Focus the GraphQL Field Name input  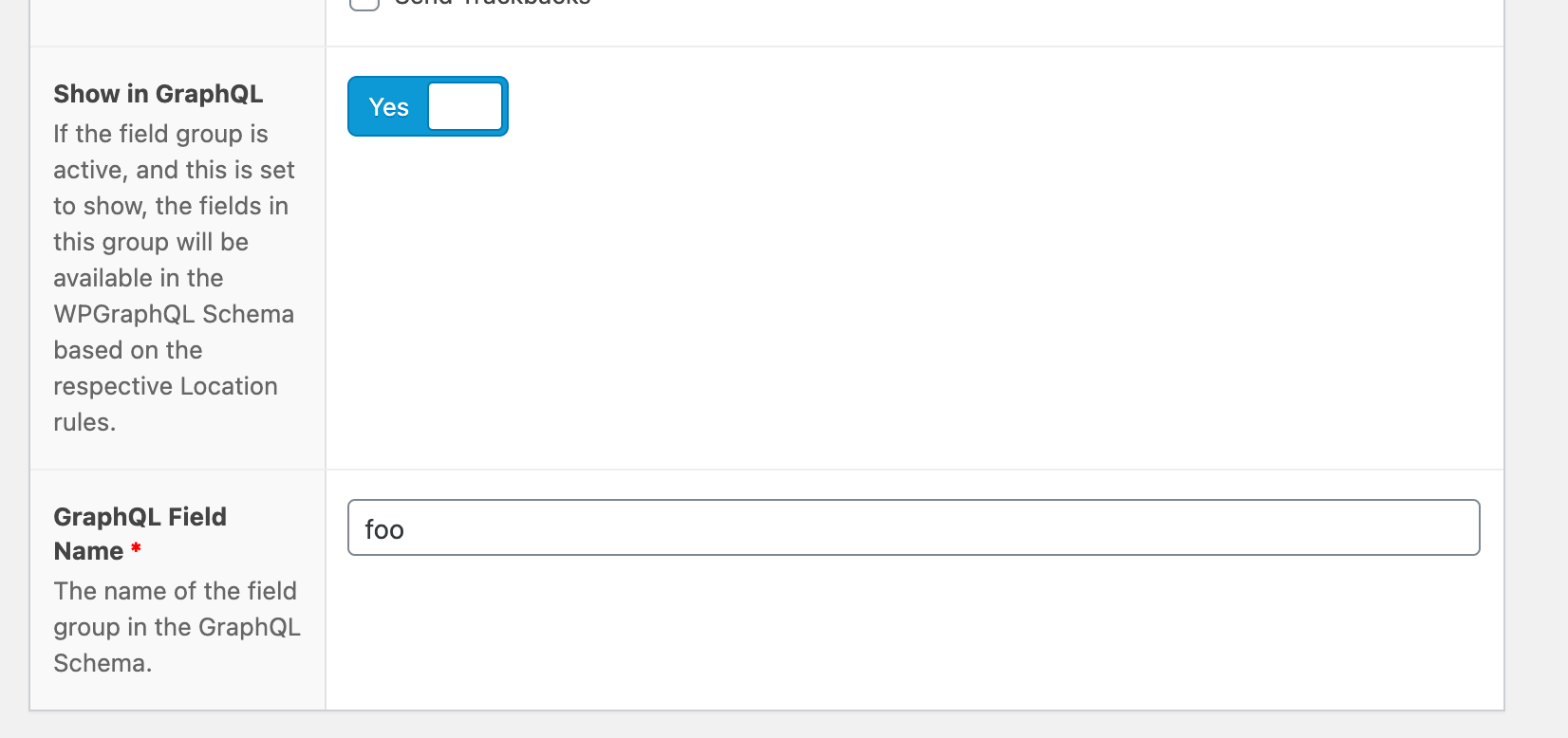pos(913,527)
